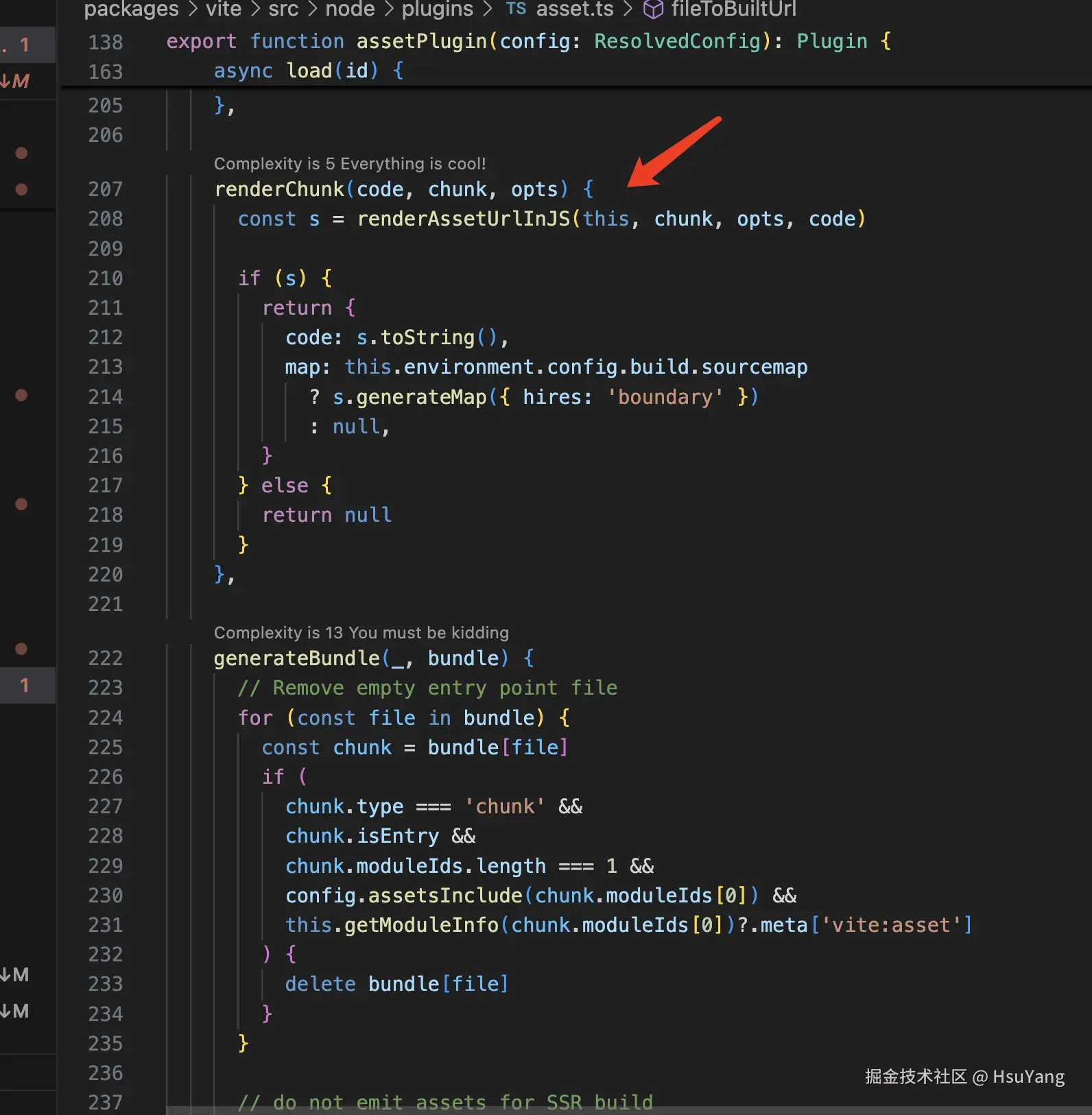Open the vite breadcrumb segment

[x=224, y=9]
